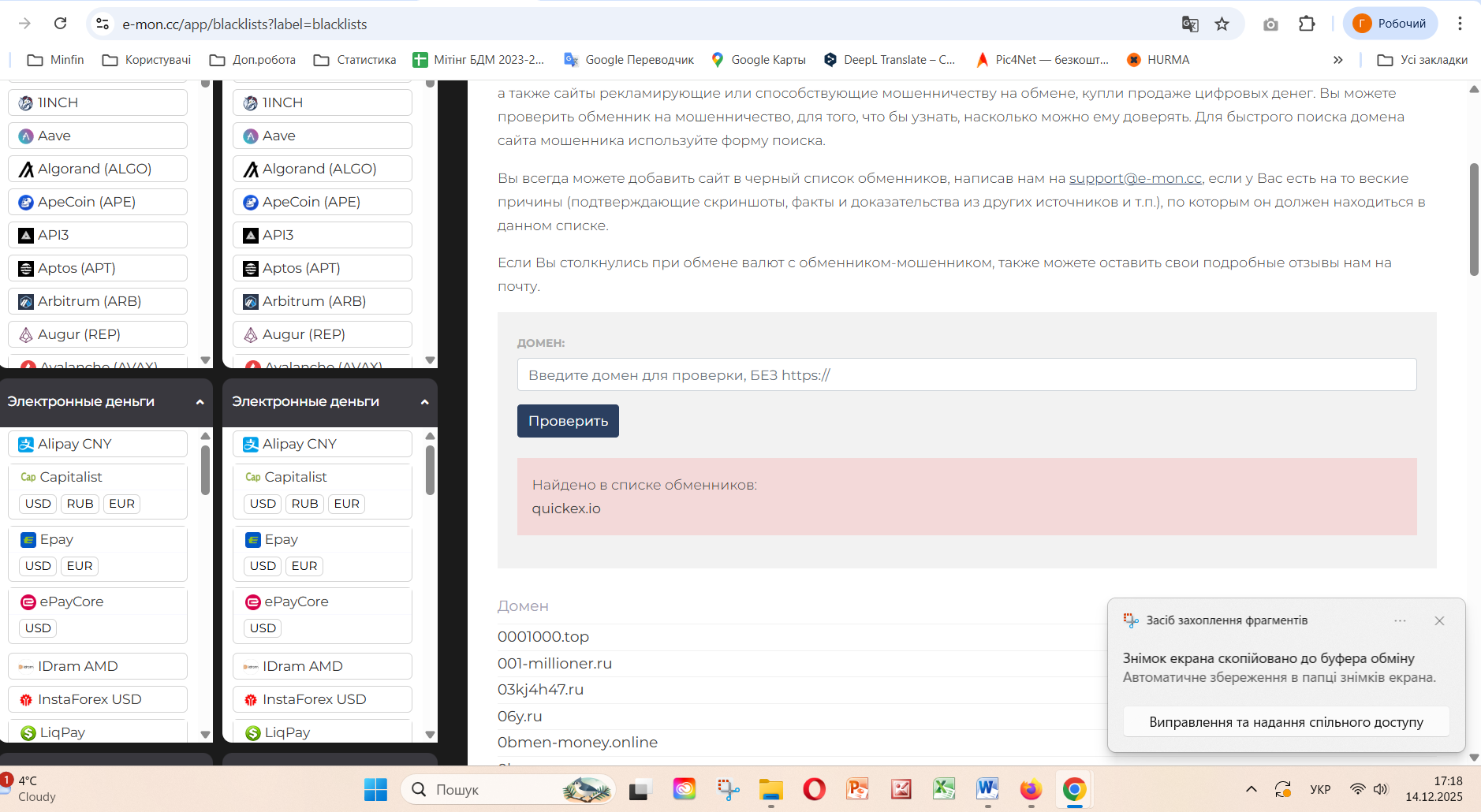Image resolution: width=1481 pixels, height=812 pixels.
Task: Click Виправлення та надання спільного доступу
Action: (x=1286, y=722)
